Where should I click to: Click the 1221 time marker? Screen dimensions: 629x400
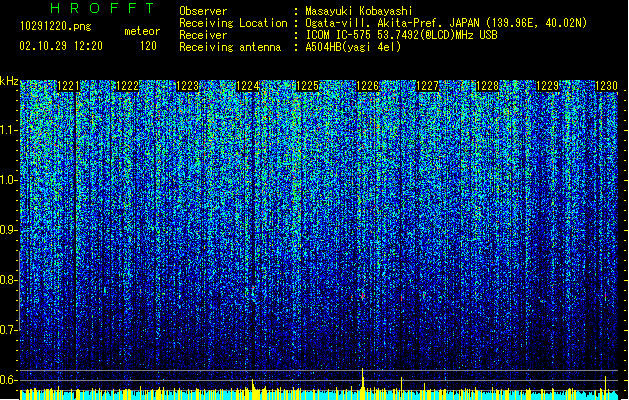68,86
